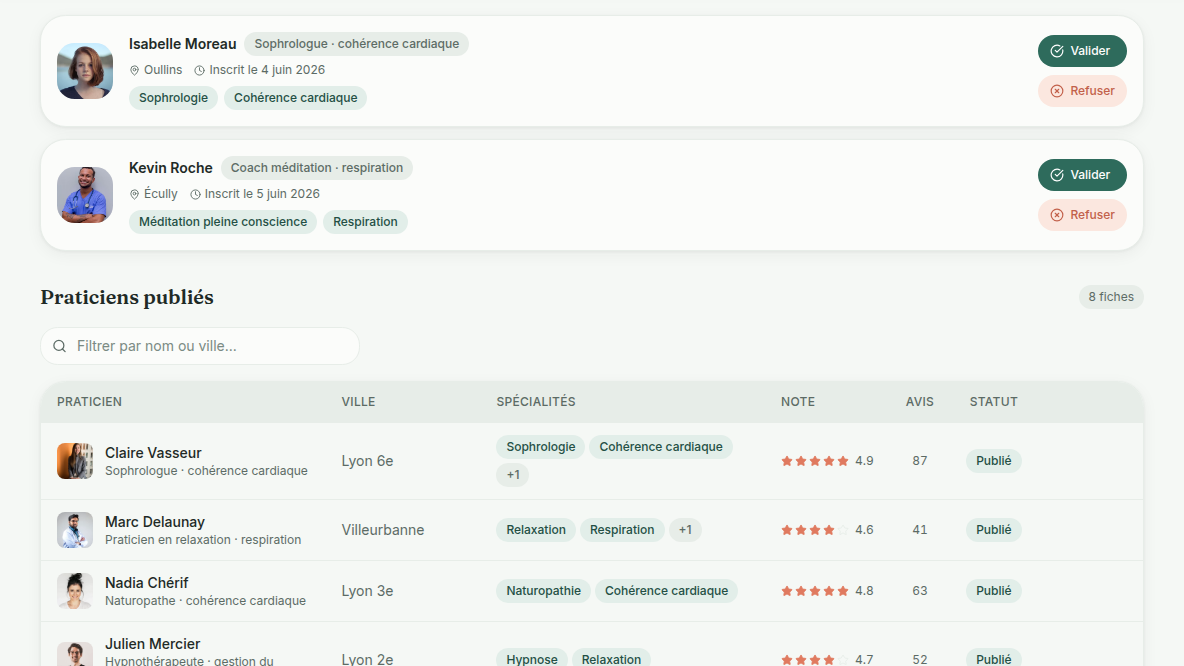The image size is (1184, 666).
Task: Open Isabelle Moreau's profile photo
Action: [85, 71]
